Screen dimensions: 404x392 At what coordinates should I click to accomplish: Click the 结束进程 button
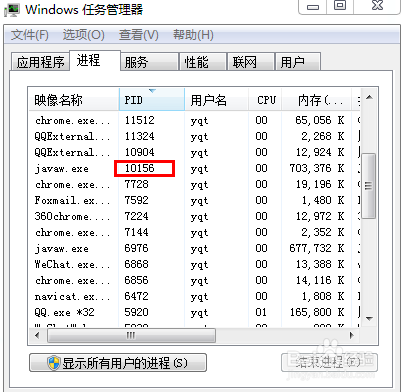click(x=329, y=362)
